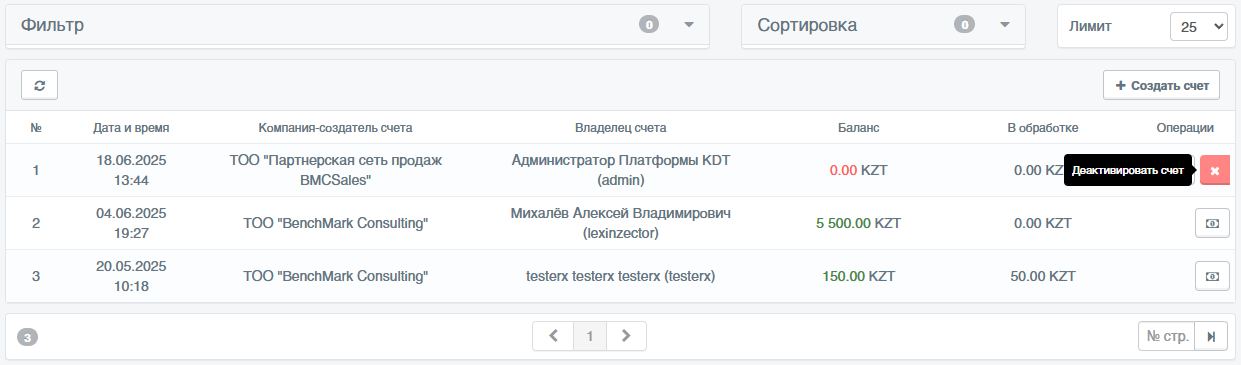Go to next page arrow
This screenshot has width=1241, height=365.
click(x=626, y=336)
